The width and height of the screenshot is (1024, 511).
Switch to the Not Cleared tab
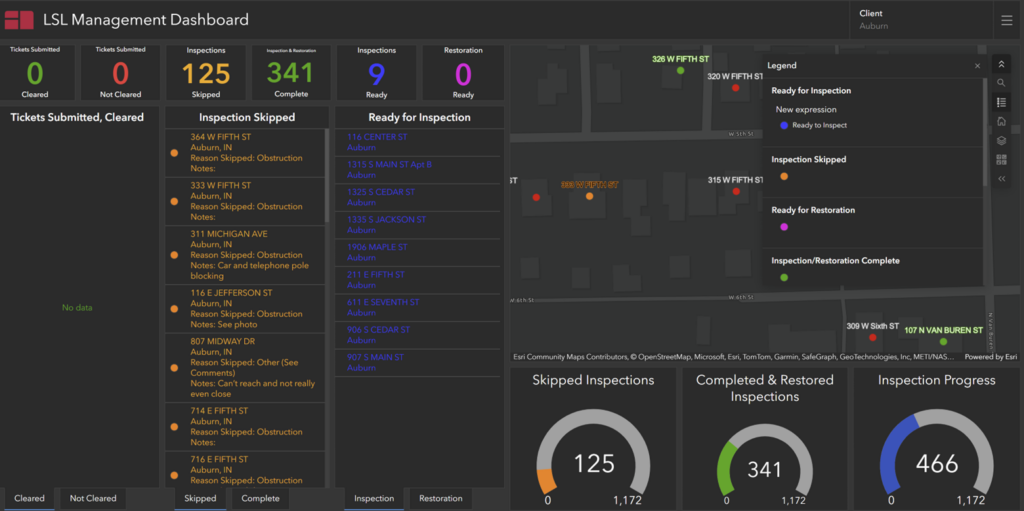pyautogui.click(x=93, y=499)
